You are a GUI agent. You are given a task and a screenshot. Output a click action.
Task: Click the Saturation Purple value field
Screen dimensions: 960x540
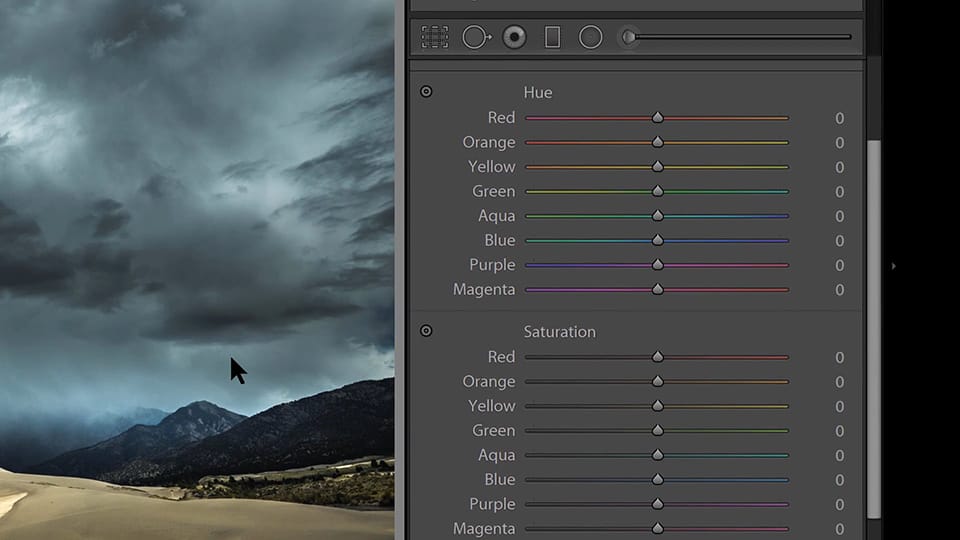pos(839,504)
